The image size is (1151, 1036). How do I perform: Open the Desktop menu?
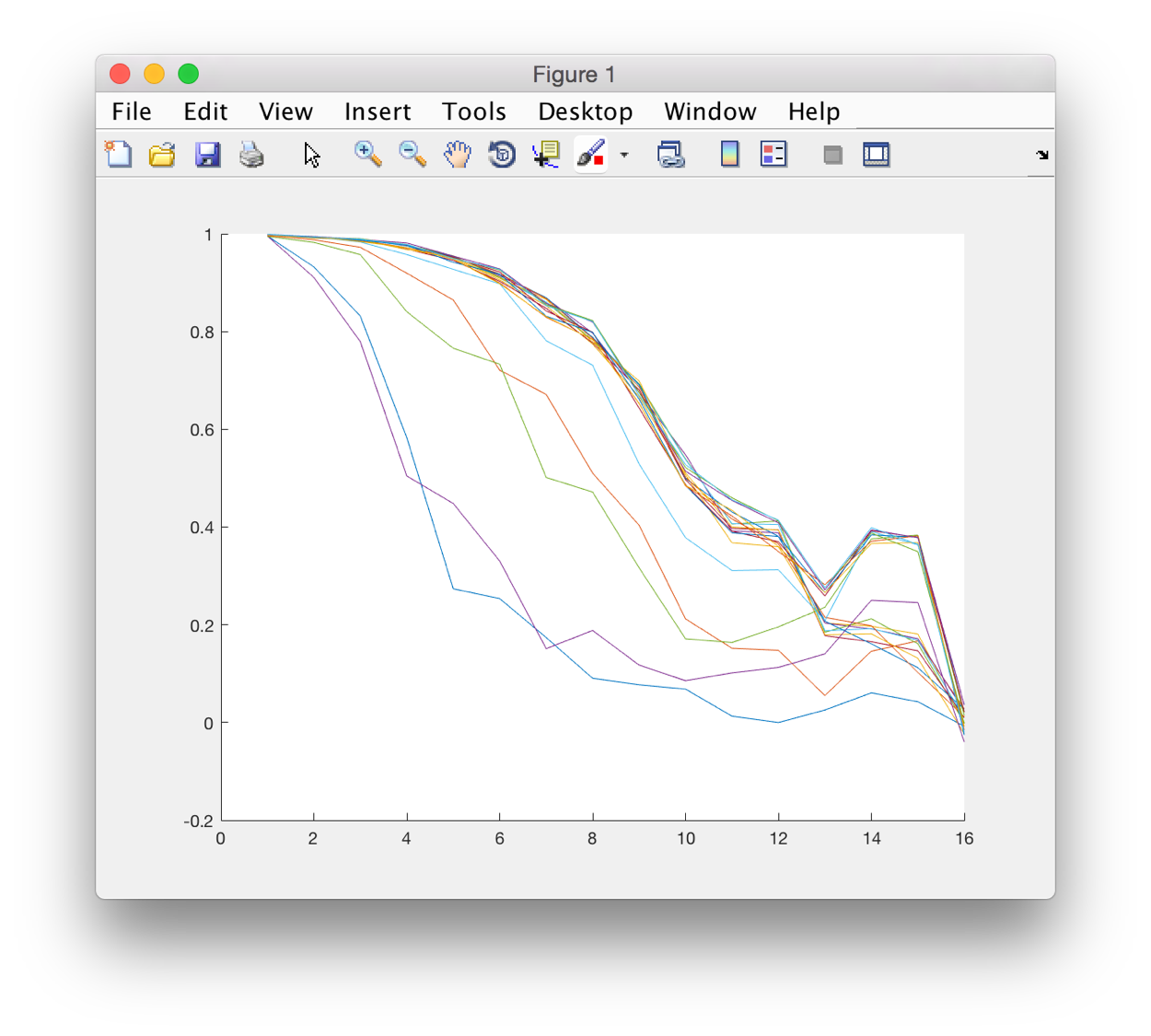pyautogui.click(x=586, y=111)
